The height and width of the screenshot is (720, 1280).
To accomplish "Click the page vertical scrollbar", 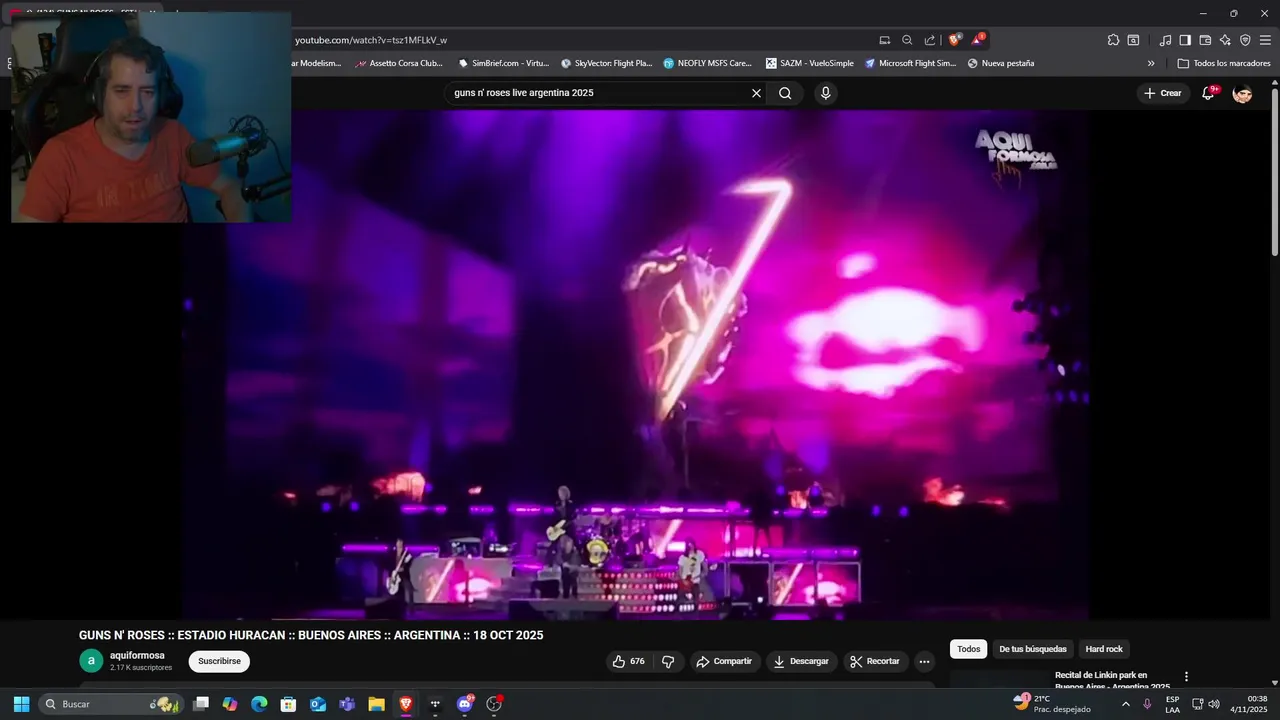I will (x=1275, y=170).
